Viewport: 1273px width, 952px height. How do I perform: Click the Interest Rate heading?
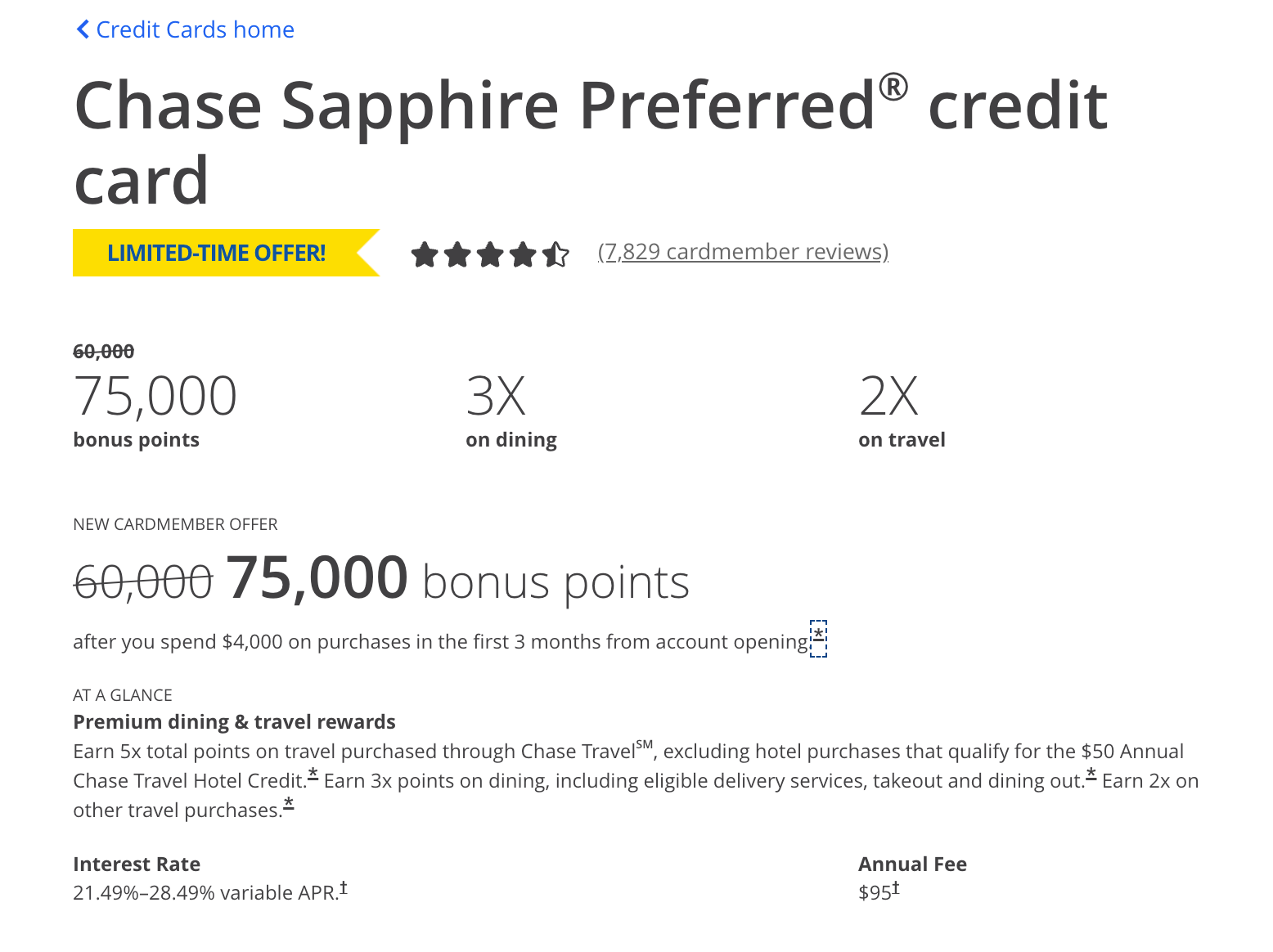pos(137,864)
